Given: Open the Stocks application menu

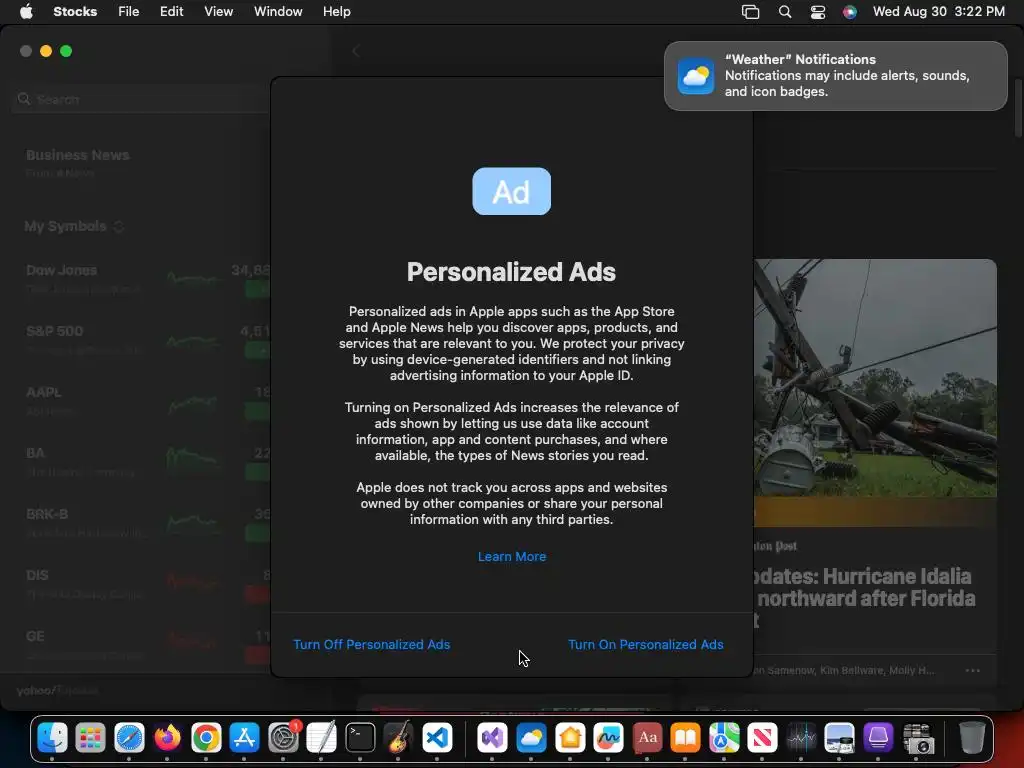Looking at the screenshot, I should 75,12.
